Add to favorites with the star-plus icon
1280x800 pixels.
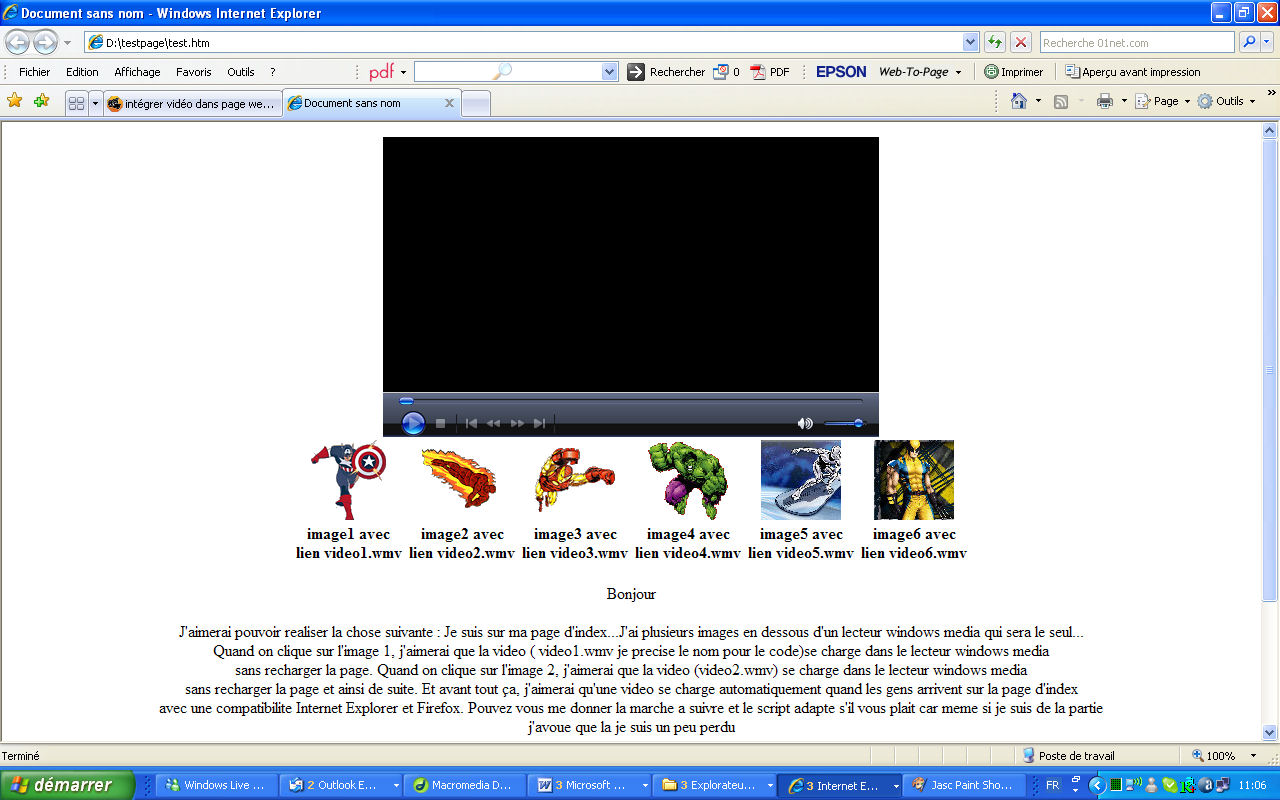(41, 101)
